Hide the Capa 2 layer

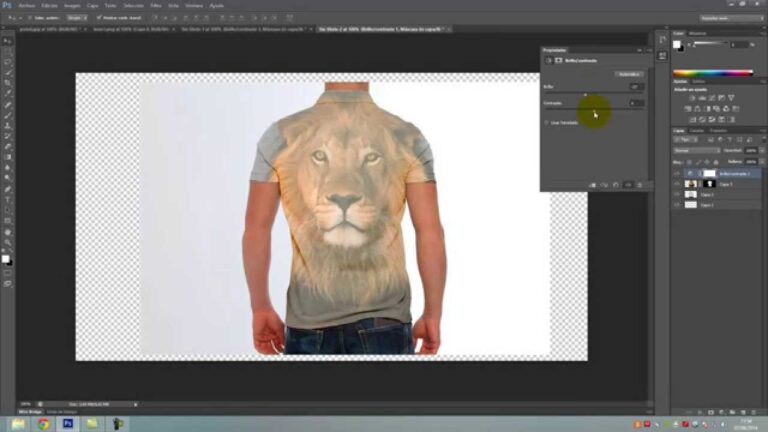click(x=677, y=194)
